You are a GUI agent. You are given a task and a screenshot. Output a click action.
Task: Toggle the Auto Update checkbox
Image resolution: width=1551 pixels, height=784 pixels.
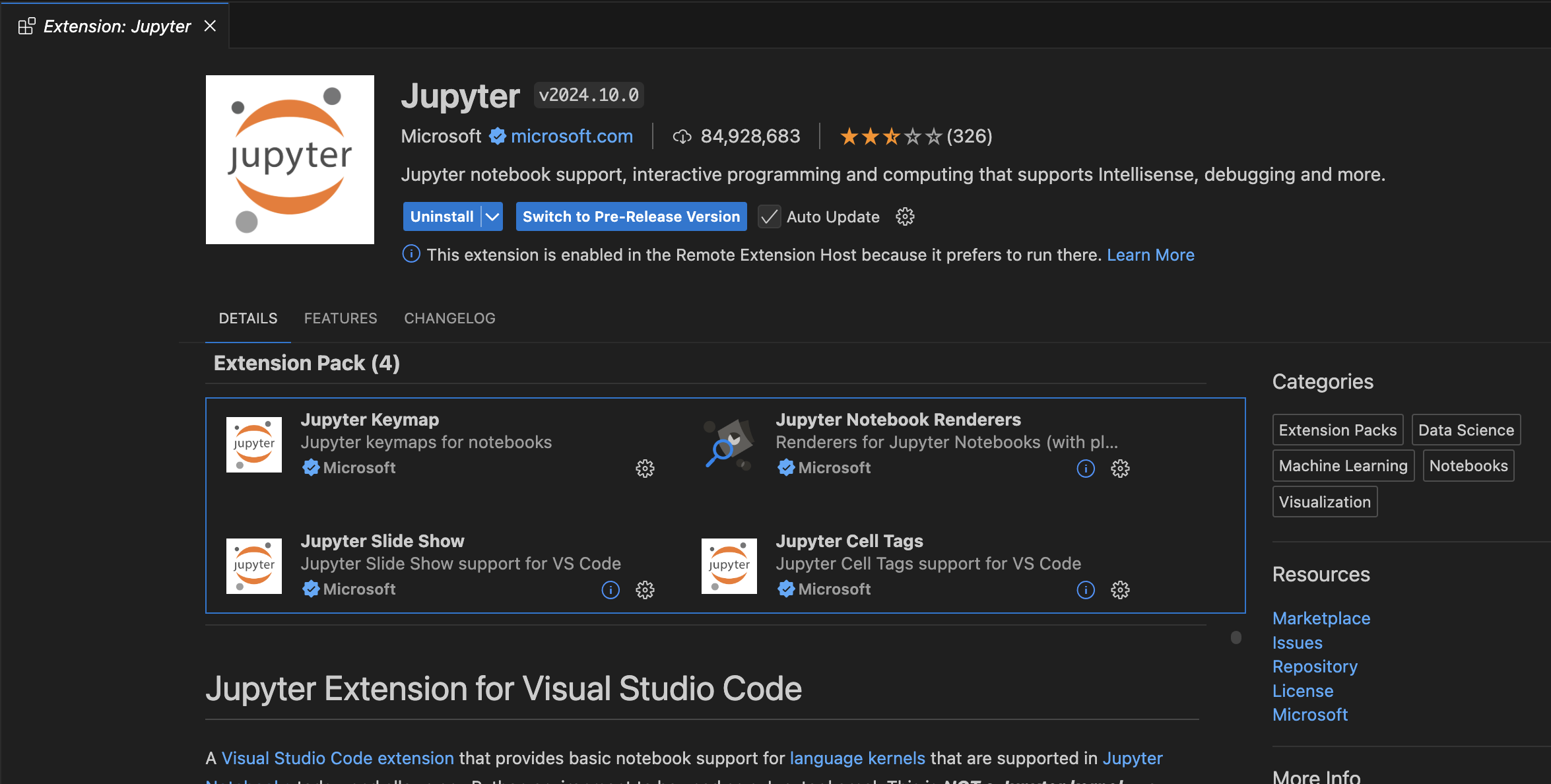(x=769, y=216)
